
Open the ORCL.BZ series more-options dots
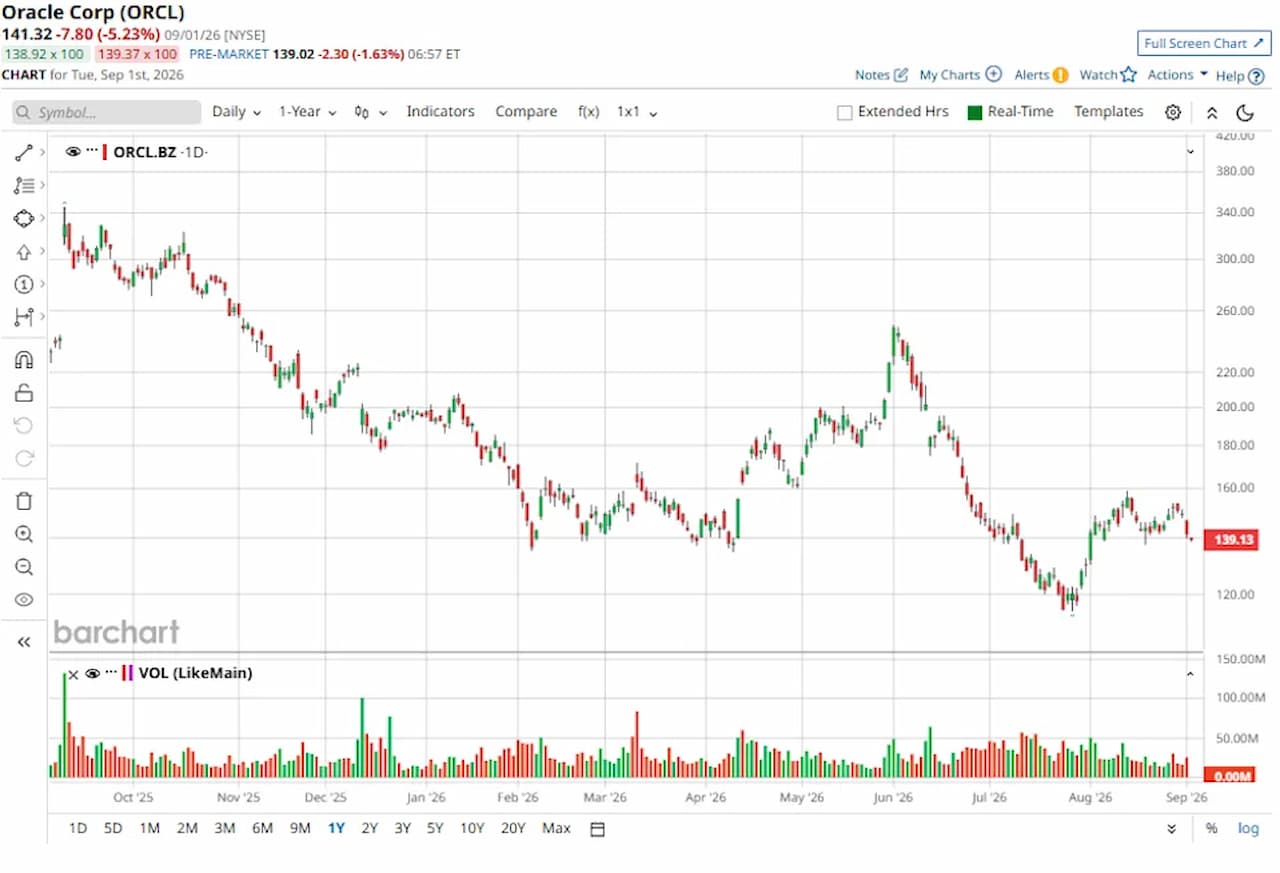[x=92, y=151]
